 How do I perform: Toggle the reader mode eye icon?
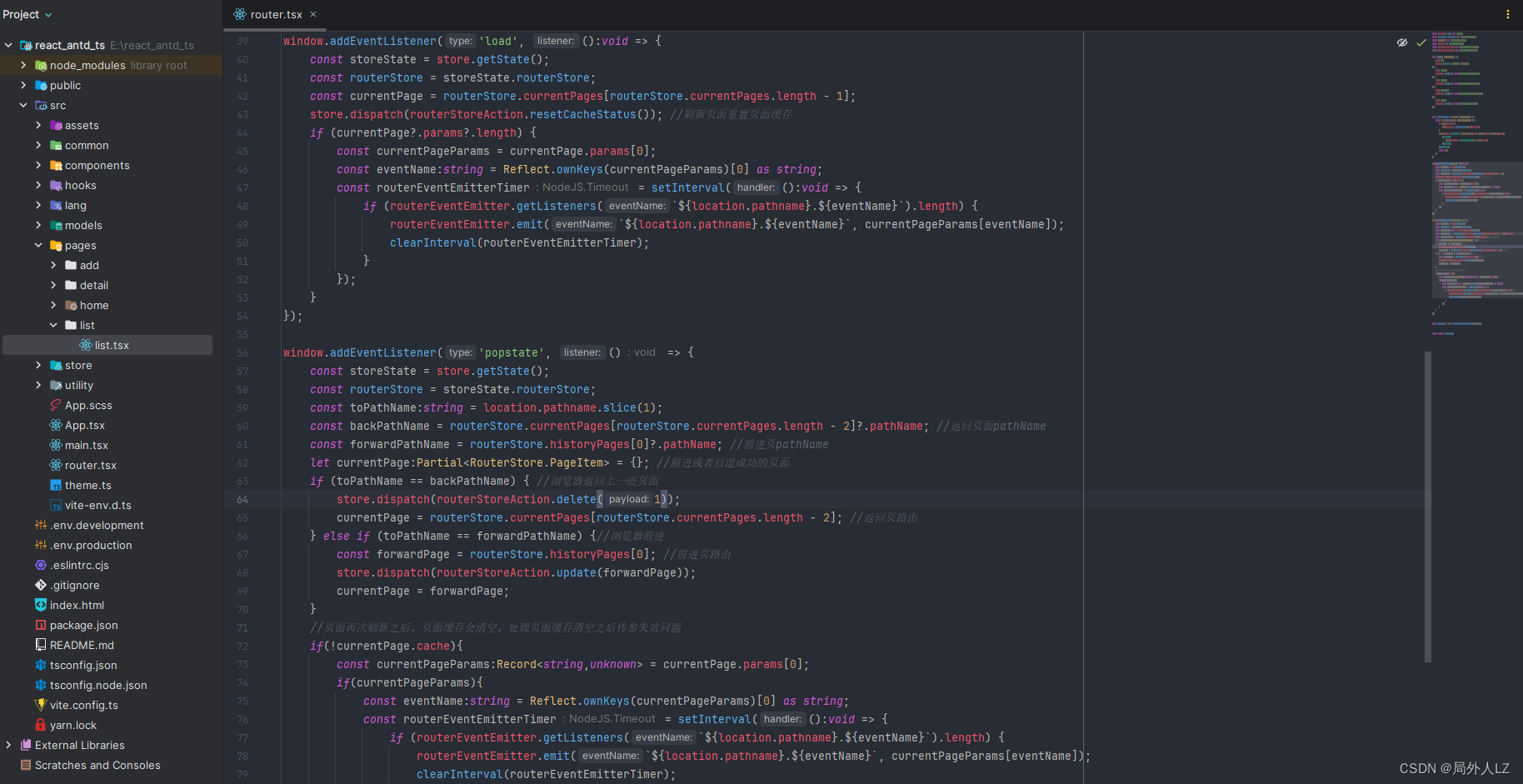pos(1402,42)
